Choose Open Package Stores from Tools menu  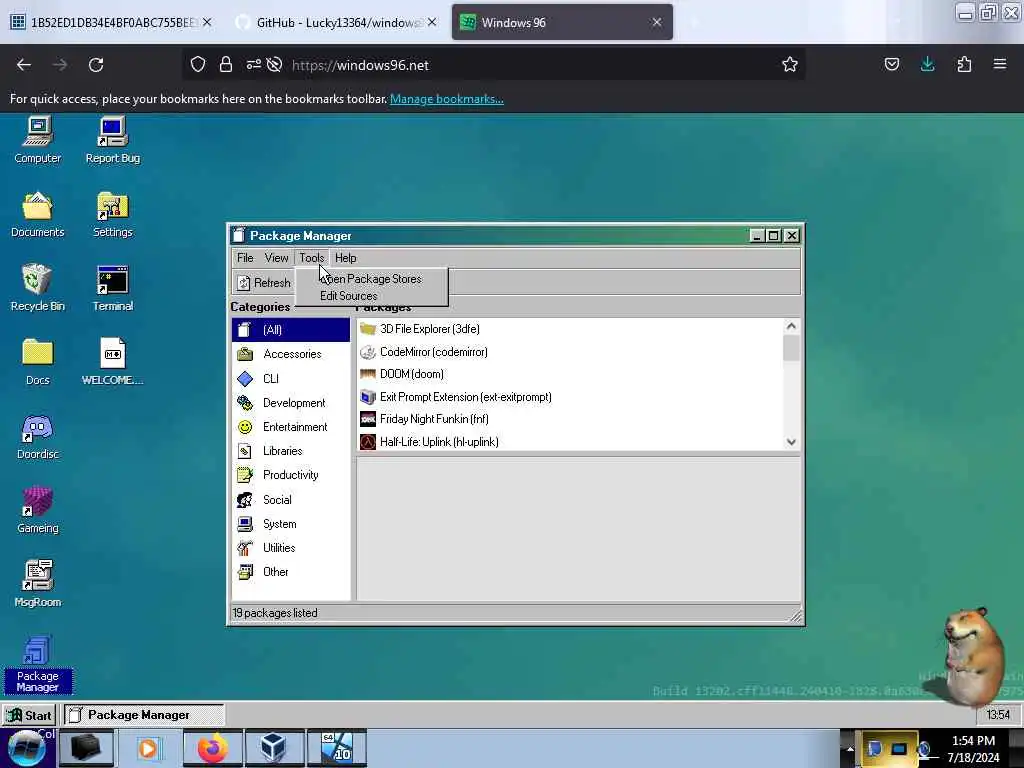(371, 279)
